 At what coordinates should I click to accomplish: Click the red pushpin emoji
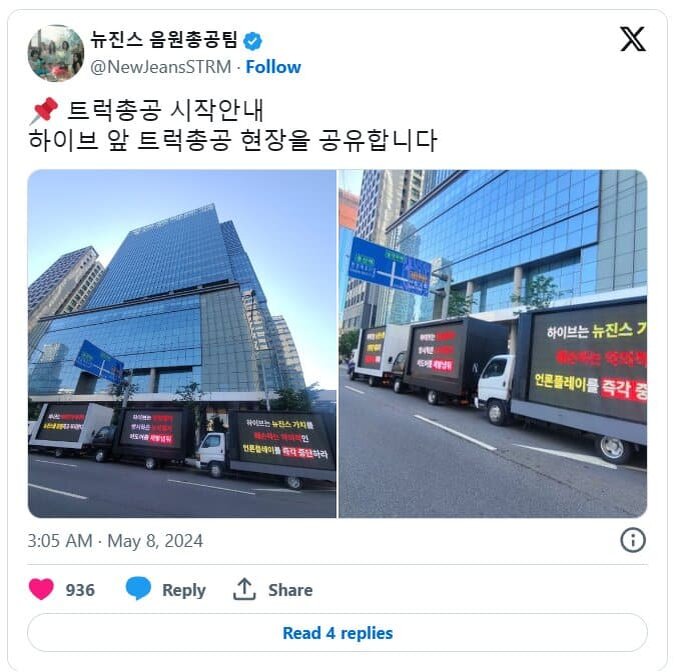tap(44, 111)
